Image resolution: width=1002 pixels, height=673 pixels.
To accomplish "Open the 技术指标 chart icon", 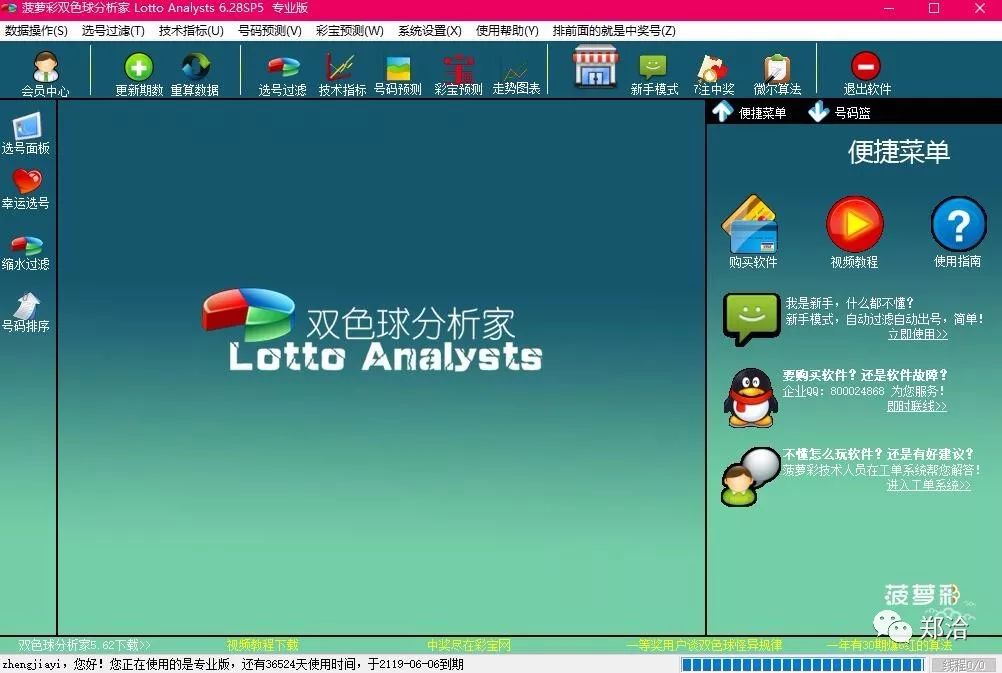I will point(342,75).
